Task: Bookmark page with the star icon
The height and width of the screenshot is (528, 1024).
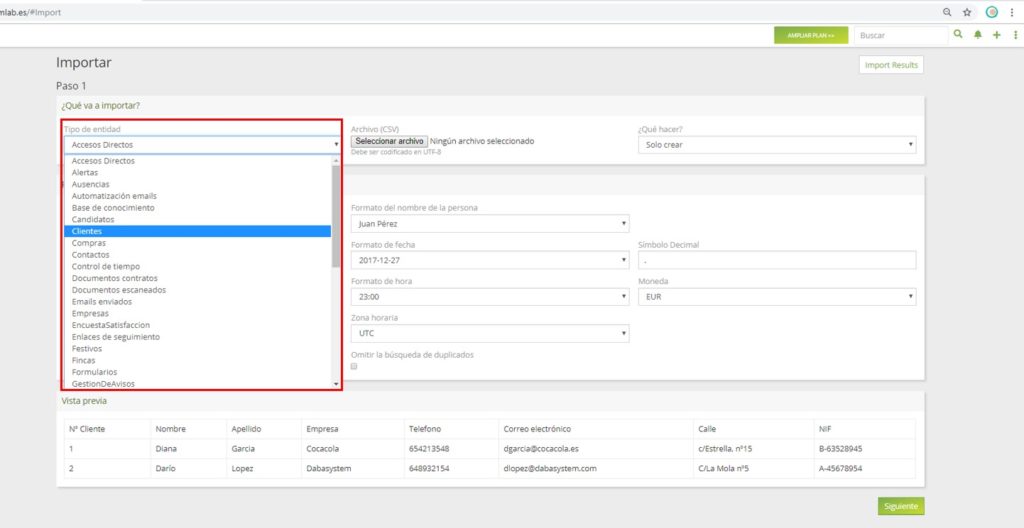Action: point(967,12)
